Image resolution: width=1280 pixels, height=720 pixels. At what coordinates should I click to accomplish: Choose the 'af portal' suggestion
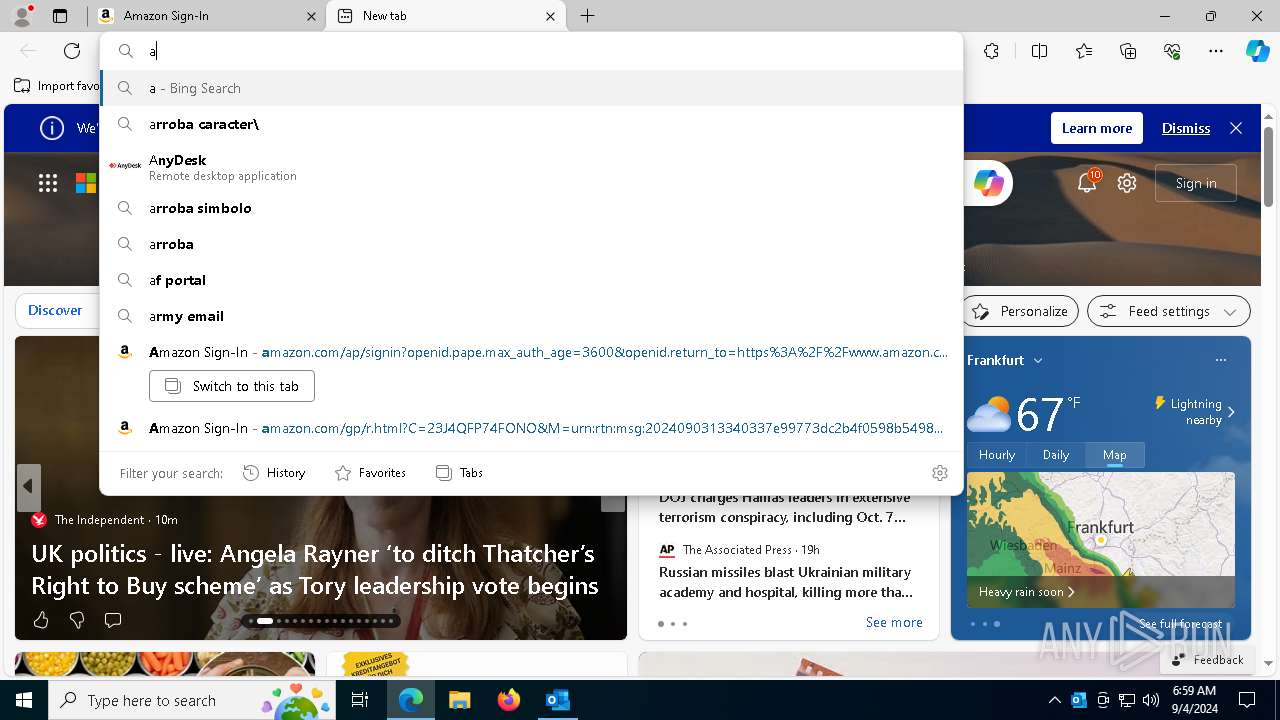point(532,280)
